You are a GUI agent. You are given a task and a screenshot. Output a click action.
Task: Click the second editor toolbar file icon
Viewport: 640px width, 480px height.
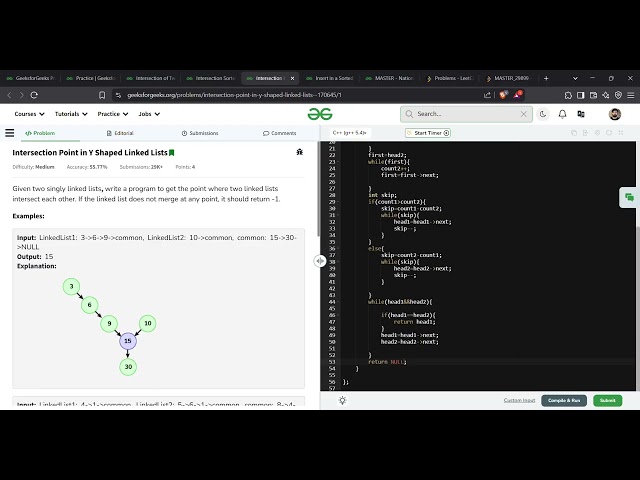tap(585, 133)
